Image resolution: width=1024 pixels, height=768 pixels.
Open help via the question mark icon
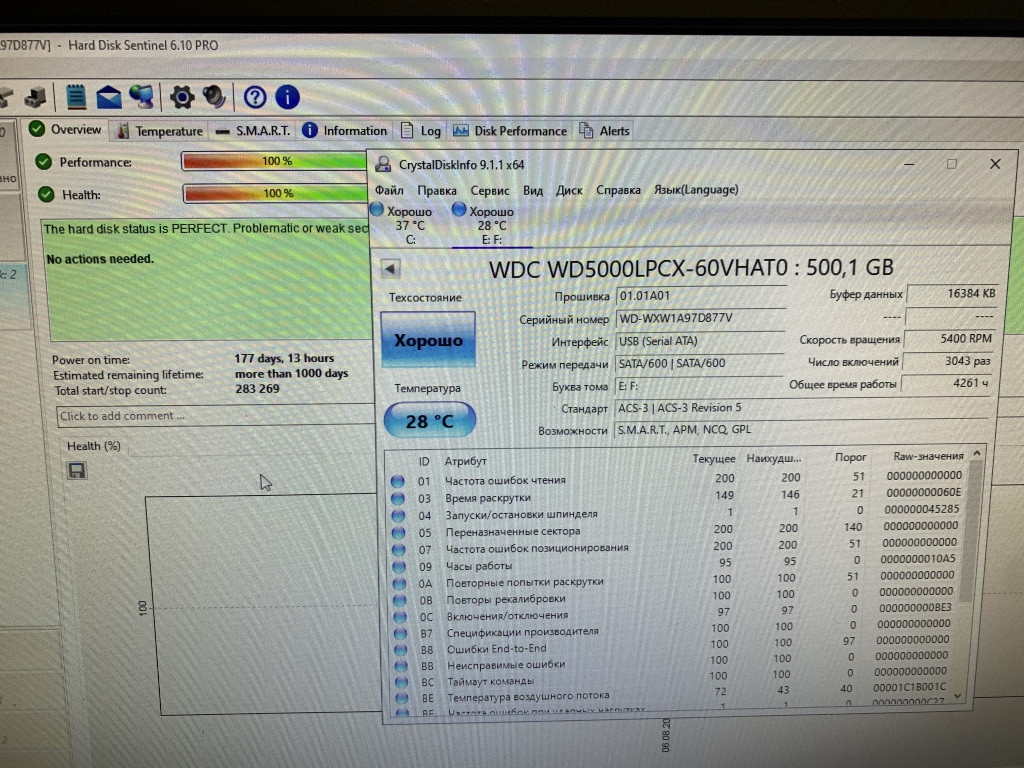(255, 97)
